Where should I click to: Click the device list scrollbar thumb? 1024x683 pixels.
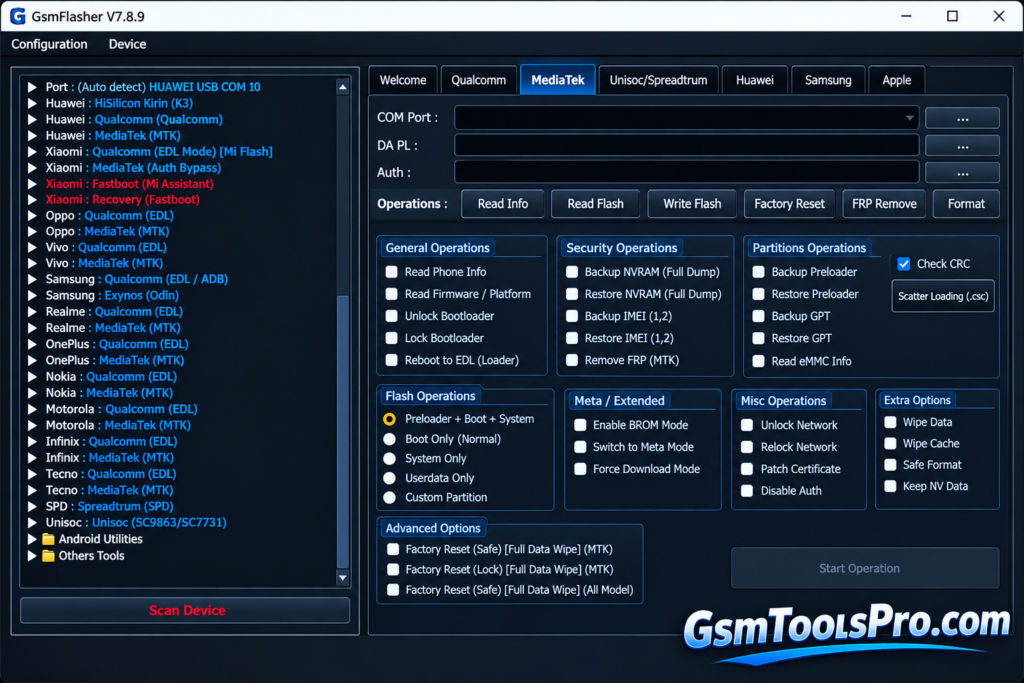point(343,431)
